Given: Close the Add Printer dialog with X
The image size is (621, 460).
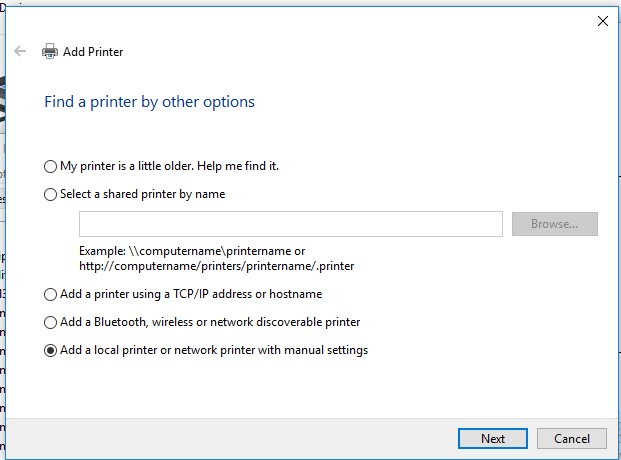Looking at the screenshot, I should (x=602, y=20).
